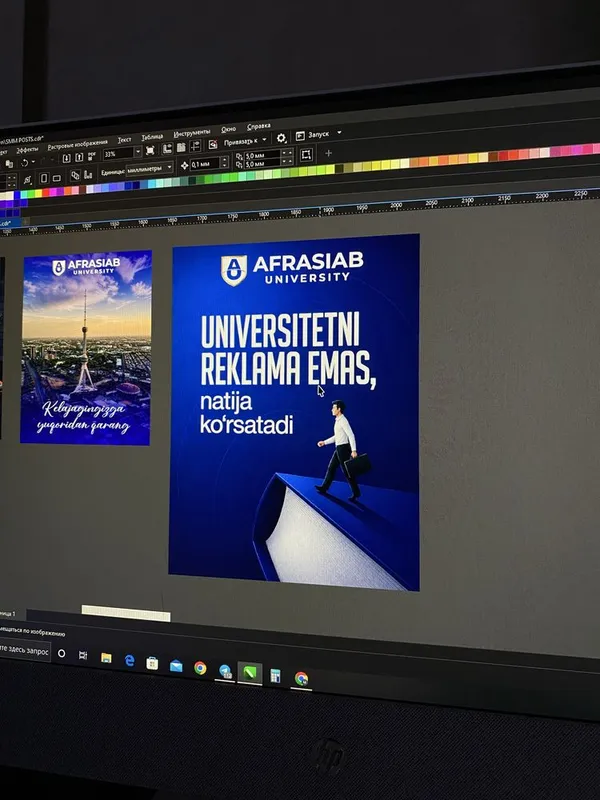The height and width of the screenshot is (800, 600).
Task: Click the Full-screen preview icon
Action: coord(150,150)
